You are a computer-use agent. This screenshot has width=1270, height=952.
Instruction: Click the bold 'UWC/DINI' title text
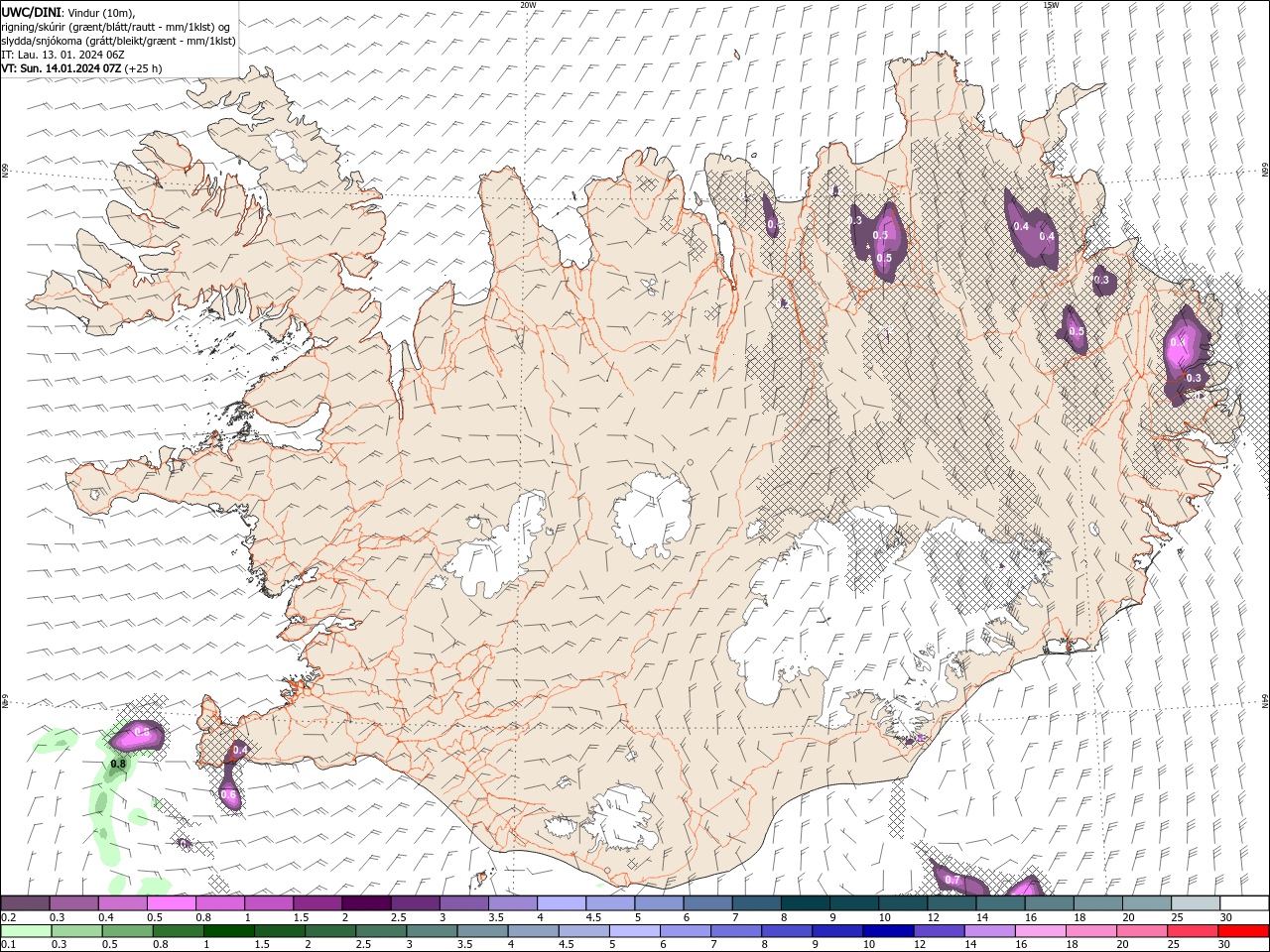click(31, 12)
